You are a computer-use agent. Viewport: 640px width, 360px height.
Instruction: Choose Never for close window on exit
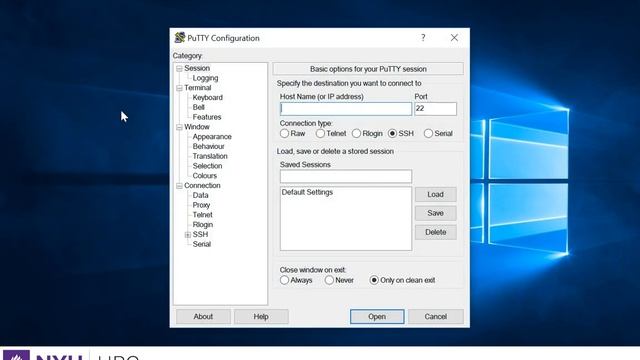click(x=329, y=280)
